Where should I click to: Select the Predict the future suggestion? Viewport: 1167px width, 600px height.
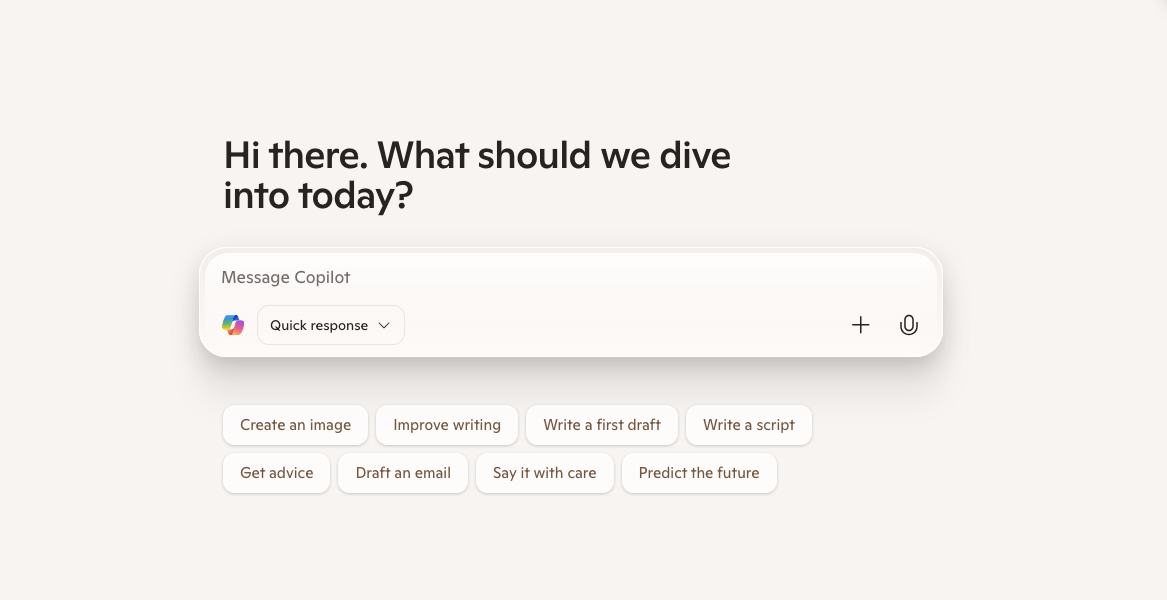tap(699, 473)
